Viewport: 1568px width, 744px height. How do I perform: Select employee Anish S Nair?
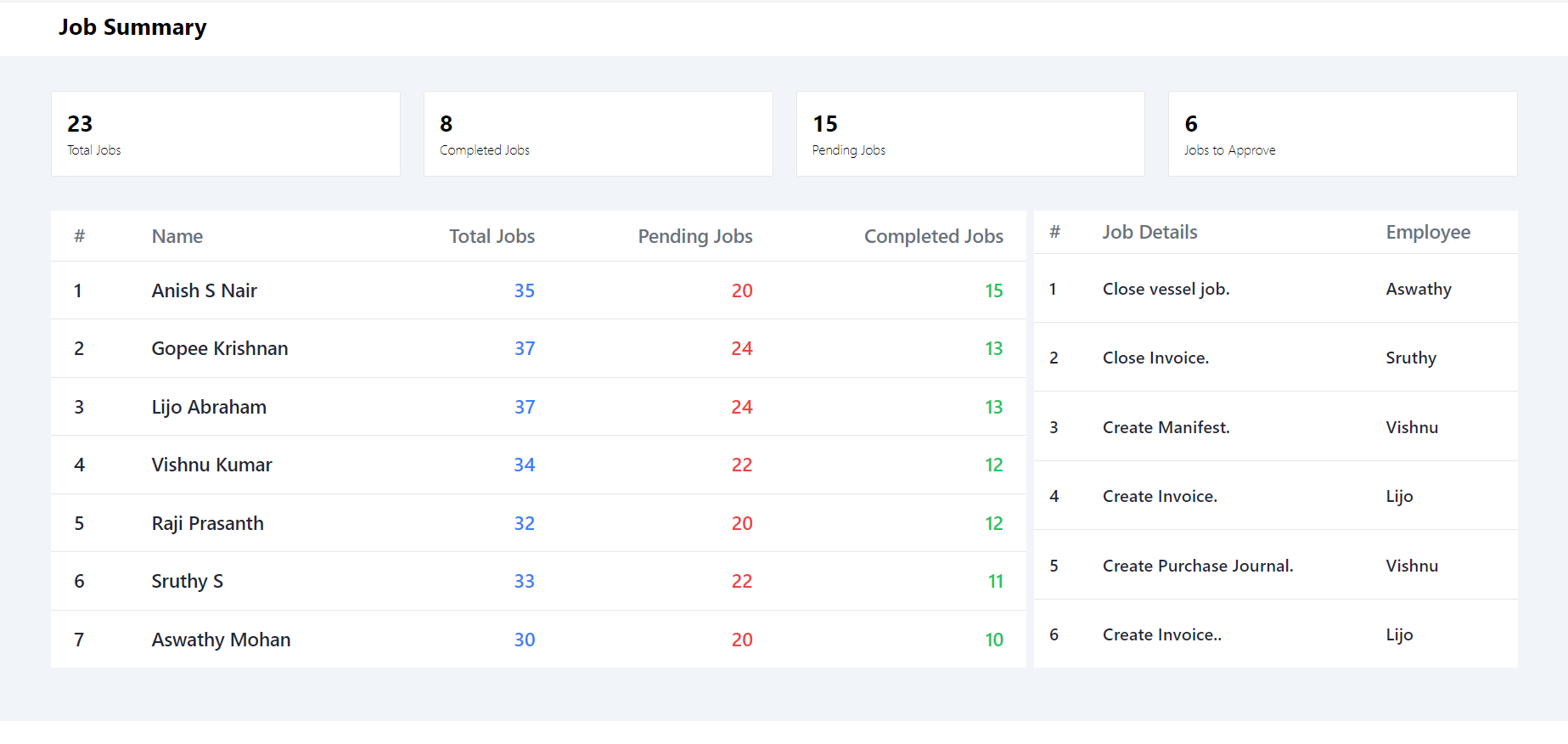pos(205,290)
